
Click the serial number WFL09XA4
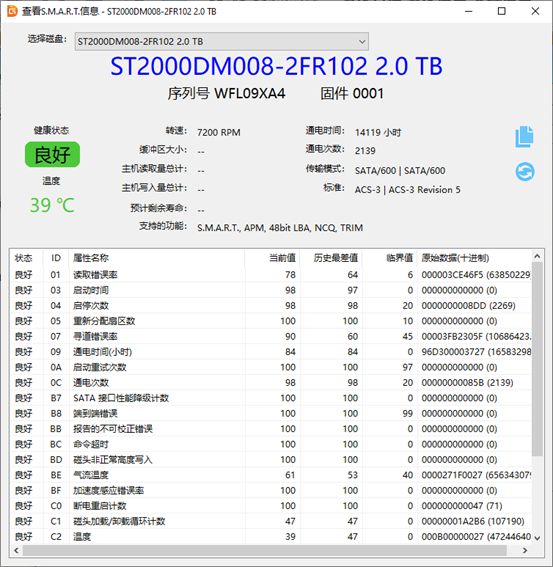(x=250, y=94)
